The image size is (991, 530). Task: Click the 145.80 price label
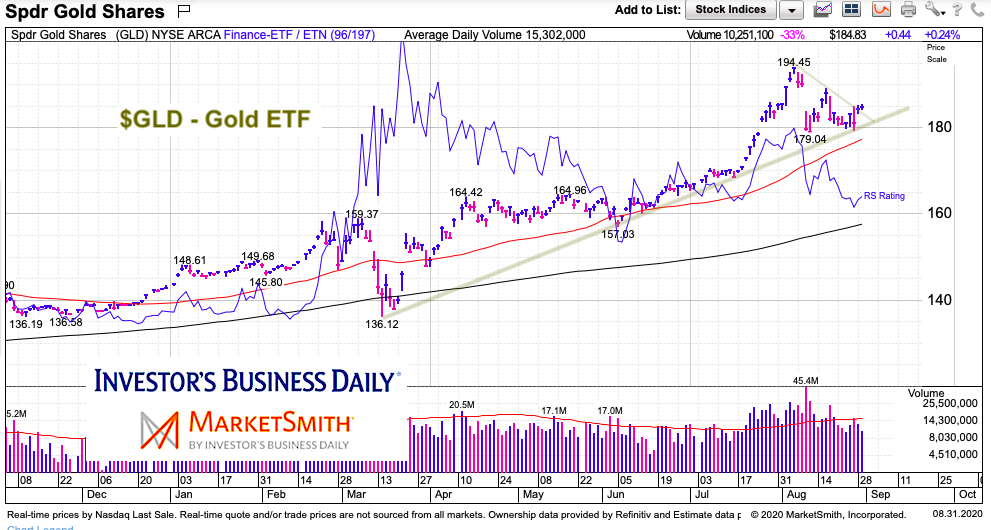[265, 282]
